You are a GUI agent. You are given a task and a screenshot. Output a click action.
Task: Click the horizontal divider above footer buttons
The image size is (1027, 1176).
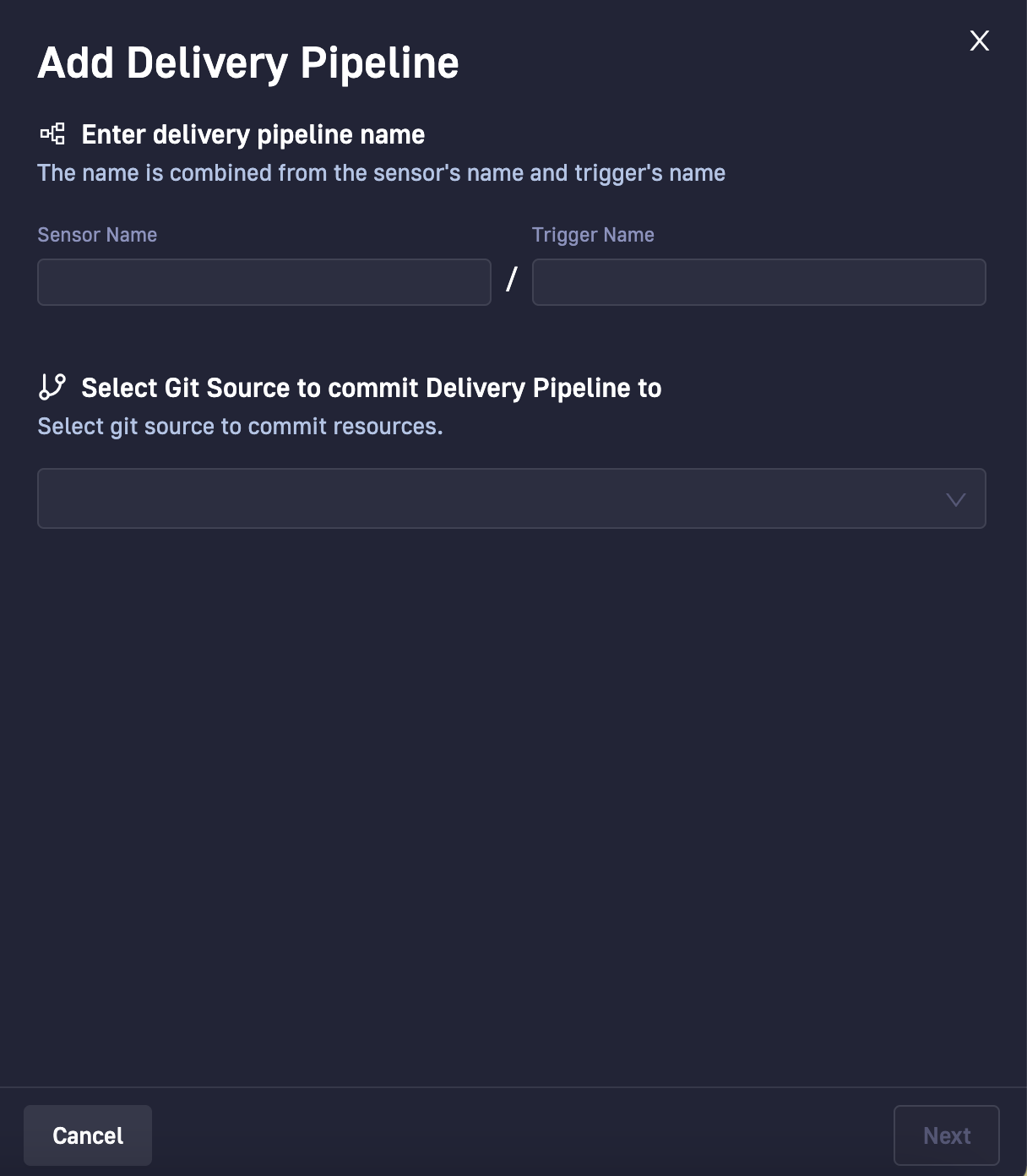point(513,1087)
